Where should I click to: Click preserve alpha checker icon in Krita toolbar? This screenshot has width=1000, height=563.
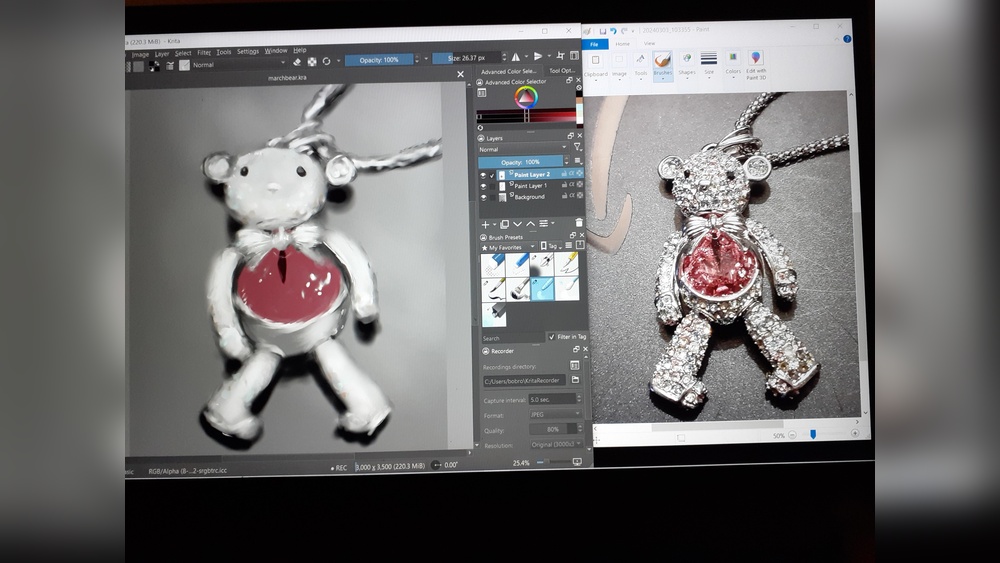(x=312, y=62)
